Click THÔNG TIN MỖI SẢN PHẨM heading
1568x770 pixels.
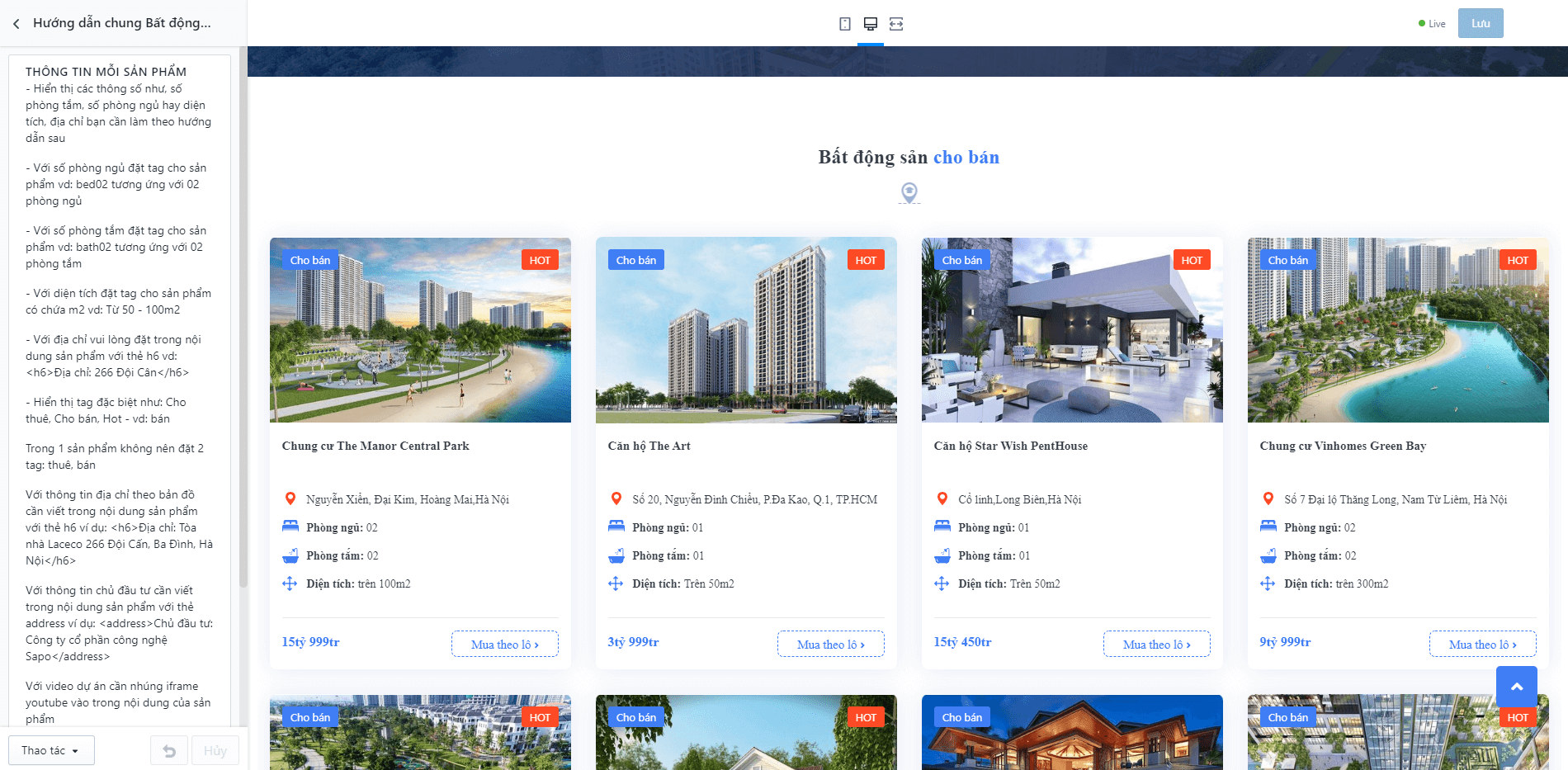[106, 72]
